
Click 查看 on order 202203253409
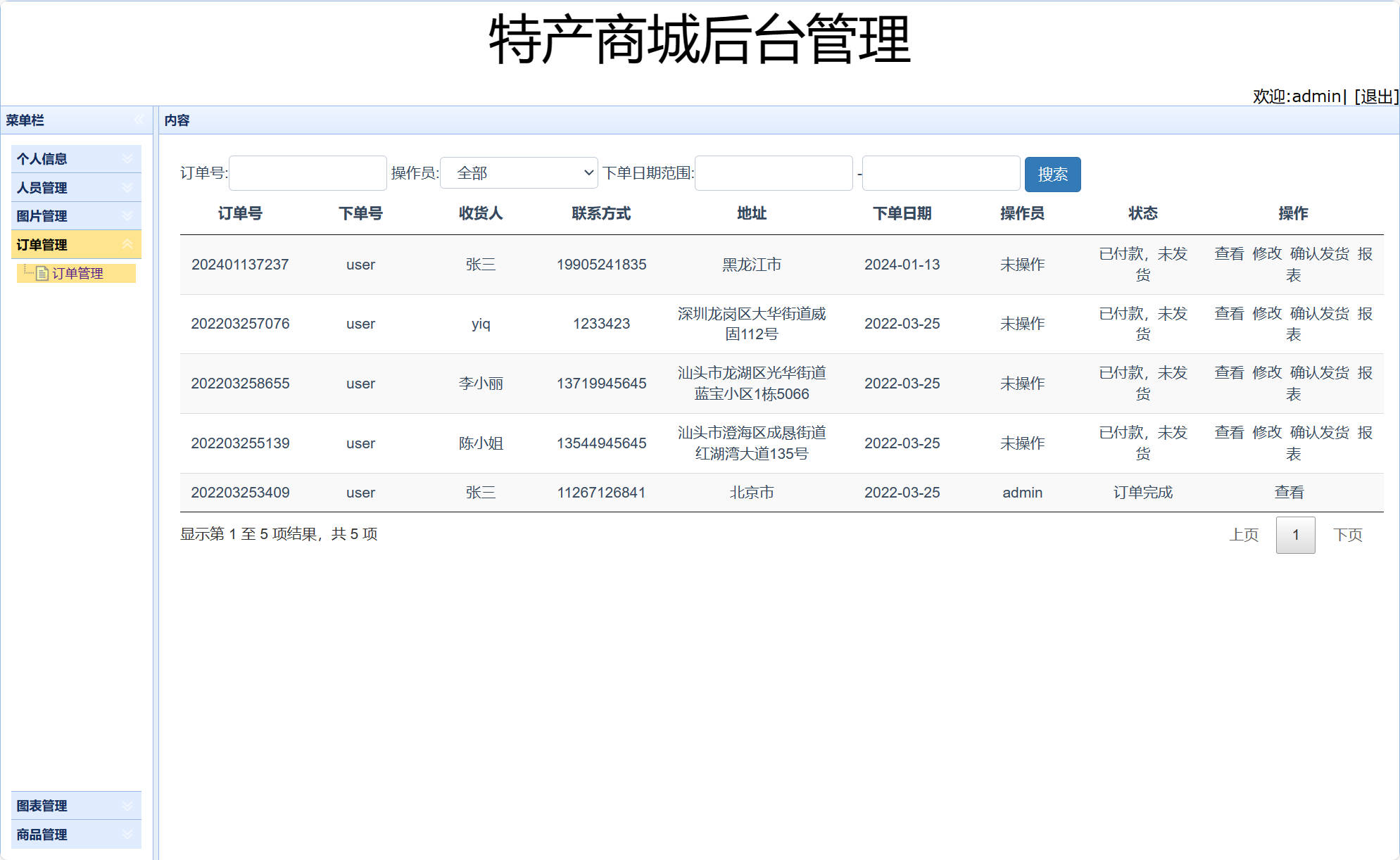(x=1289, y=492)
